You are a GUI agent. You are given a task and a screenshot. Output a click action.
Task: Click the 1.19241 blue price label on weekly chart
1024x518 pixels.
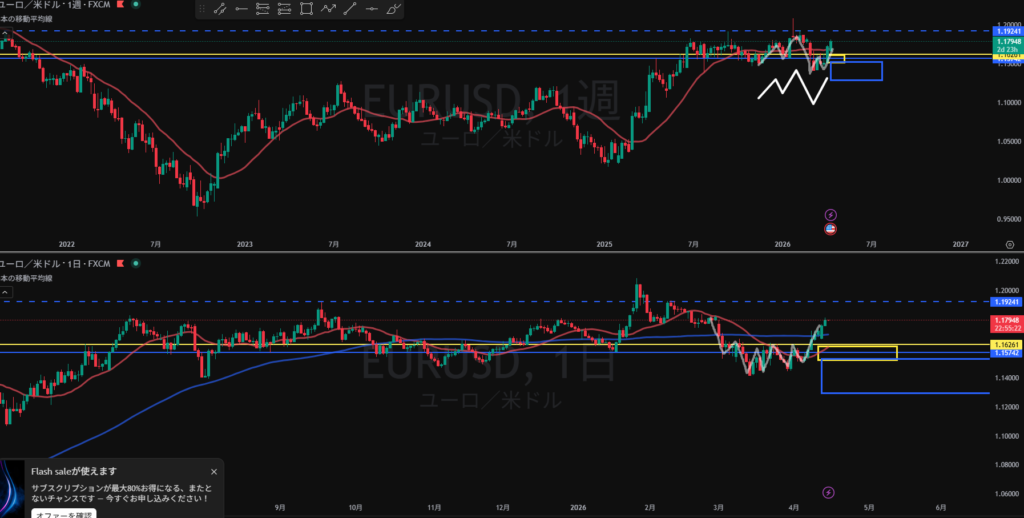[x=1006, y=32]
